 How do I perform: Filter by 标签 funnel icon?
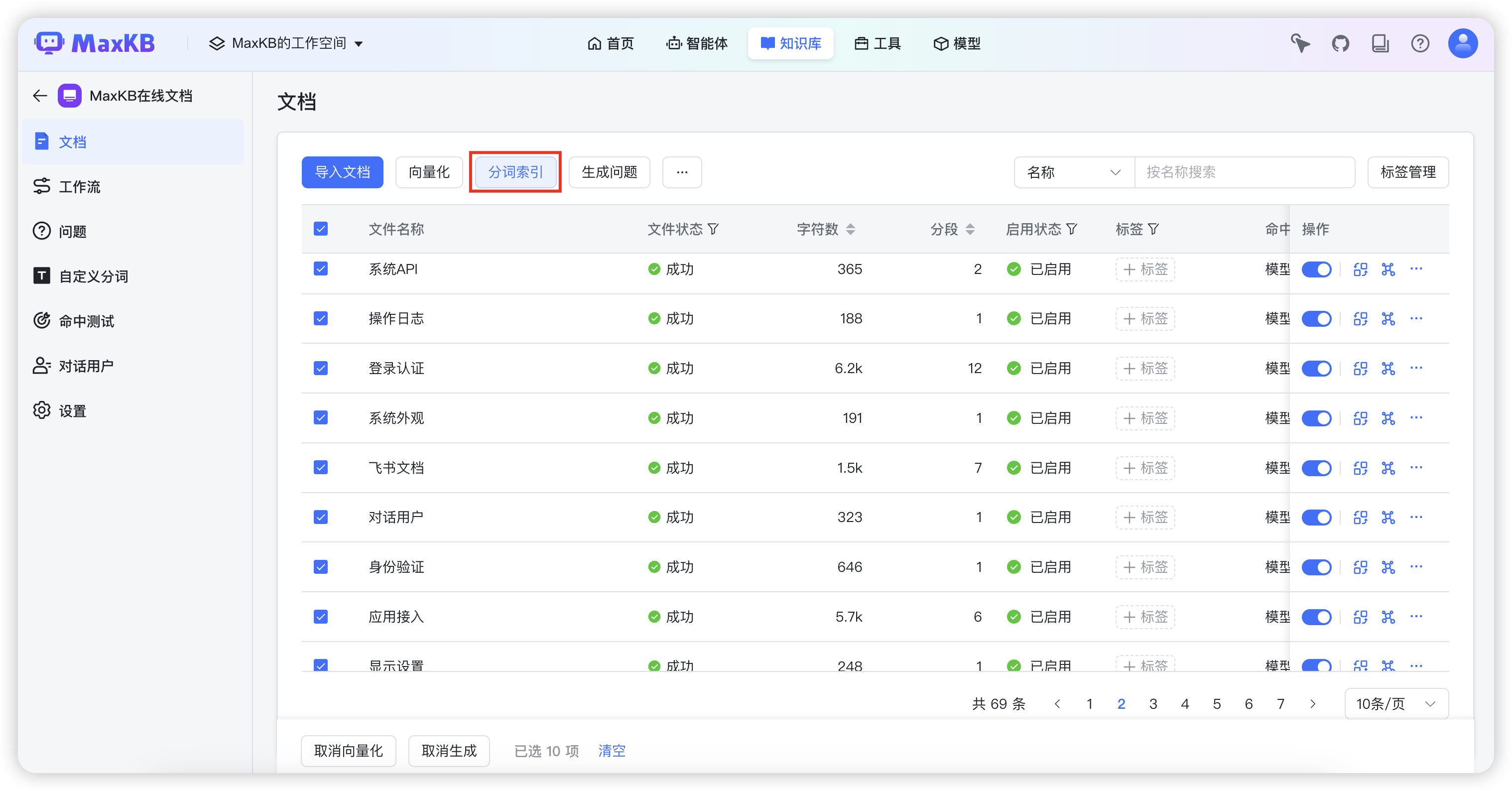[1153, 230]
